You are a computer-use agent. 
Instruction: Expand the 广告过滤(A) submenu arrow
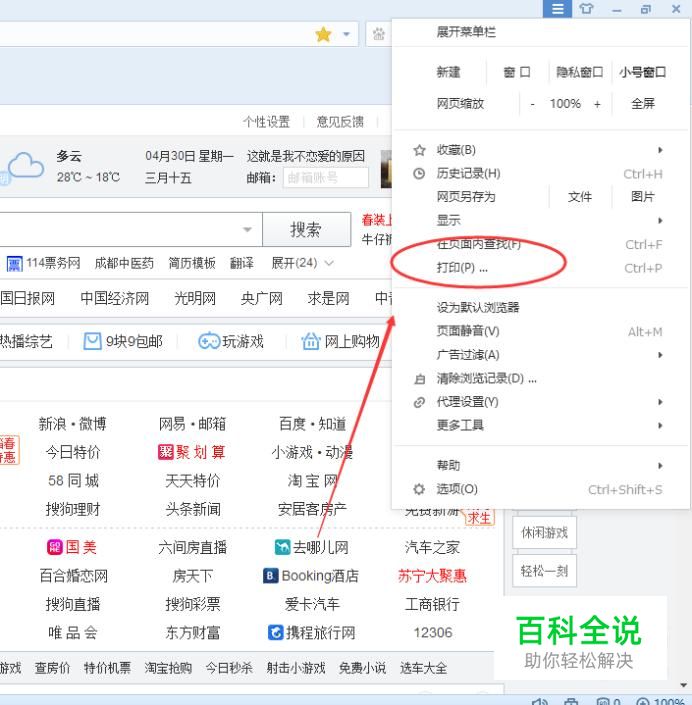point(660,355)
